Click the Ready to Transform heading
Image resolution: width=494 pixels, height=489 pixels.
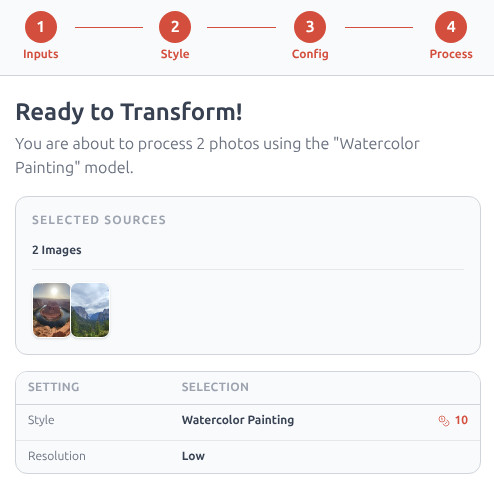pyautogui.click(x=129, y=112)
